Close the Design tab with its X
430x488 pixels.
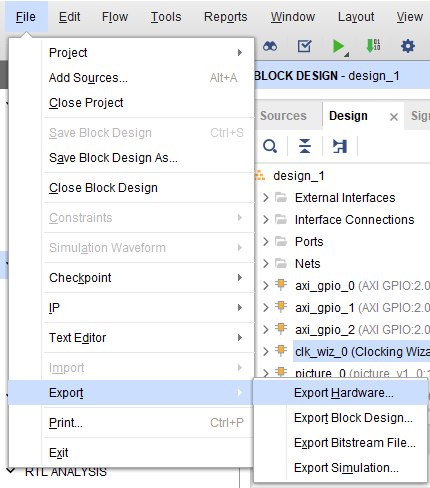pos(394,117)
